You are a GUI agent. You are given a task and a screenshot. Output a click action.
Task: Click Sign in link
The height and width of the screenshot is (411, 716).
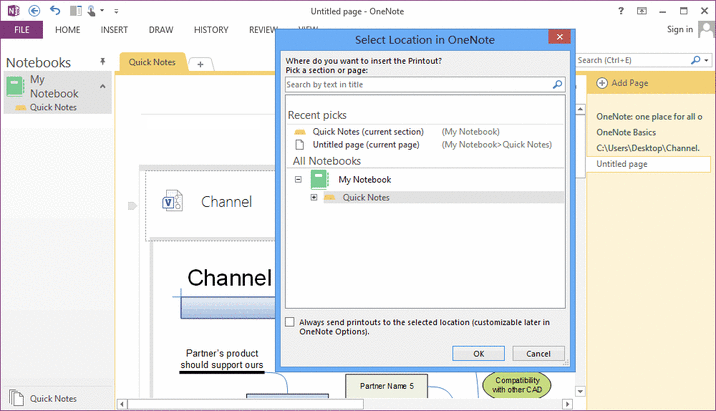pos(679,29)
